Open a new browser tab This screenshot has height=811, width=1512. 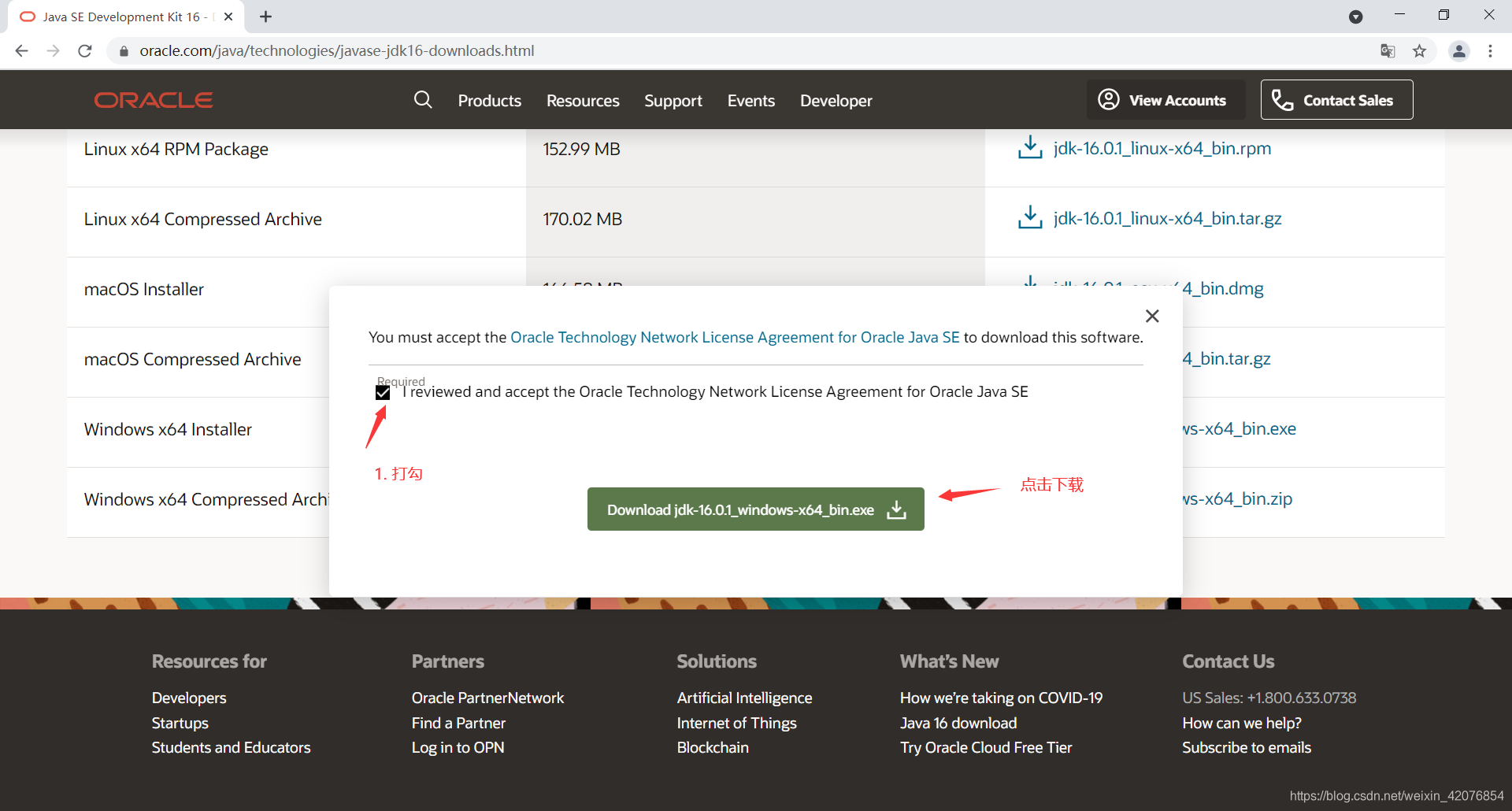pyautogui.click(x=265, y=17)
